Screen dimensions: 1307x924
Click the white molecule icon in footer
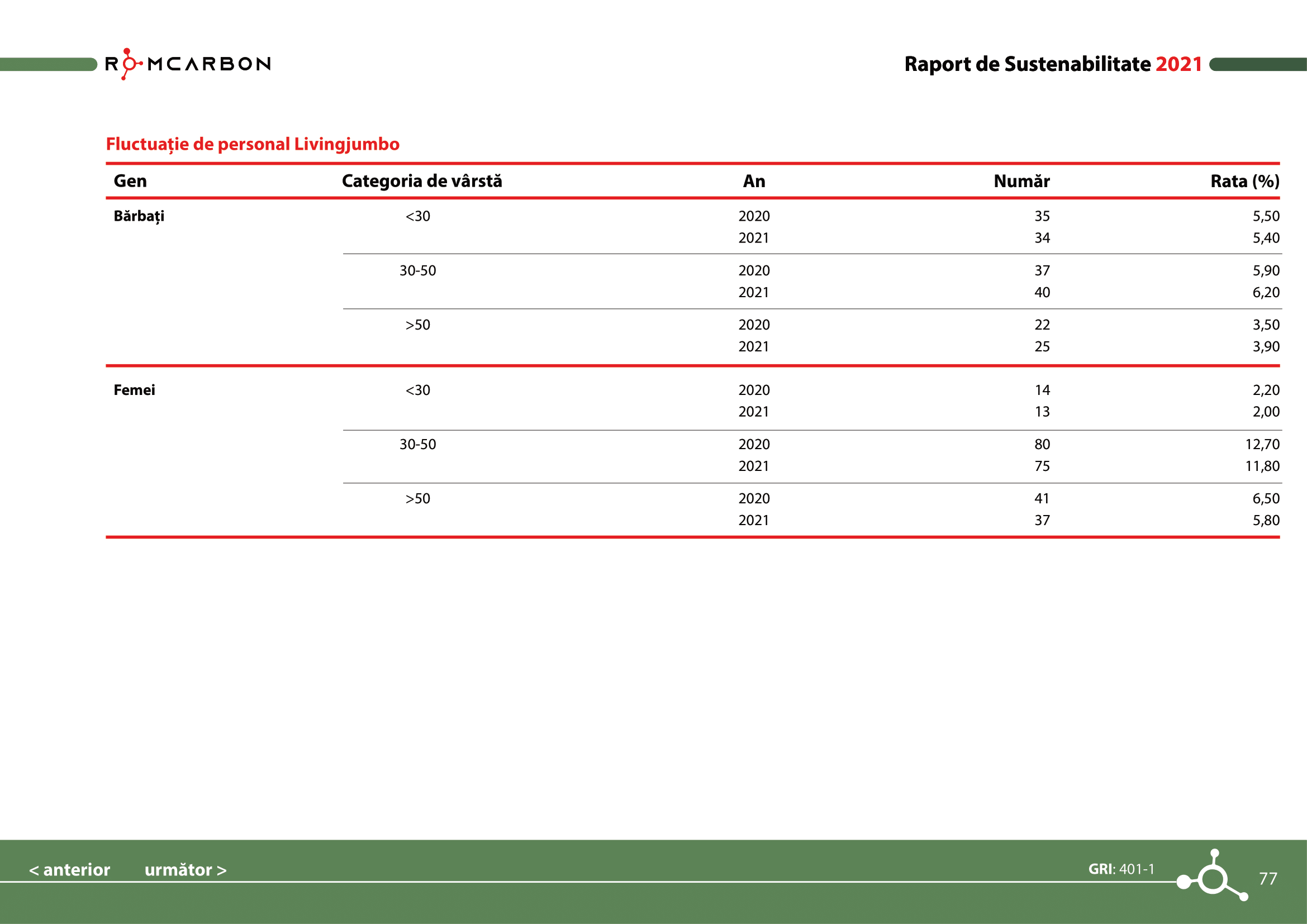pyautogui.click(x=1213, y=879)
